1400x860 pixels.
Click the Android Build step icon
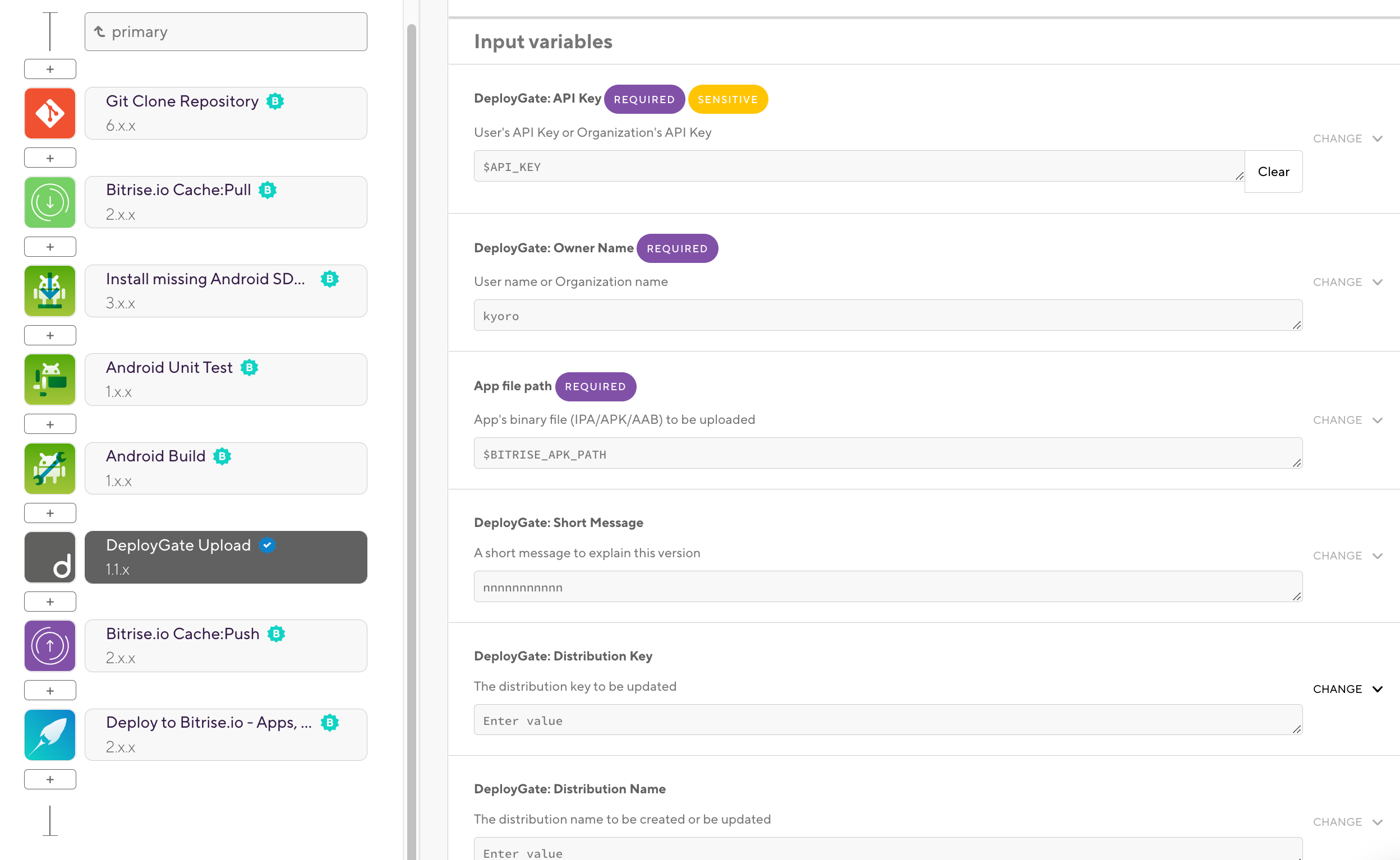[51, 468]
